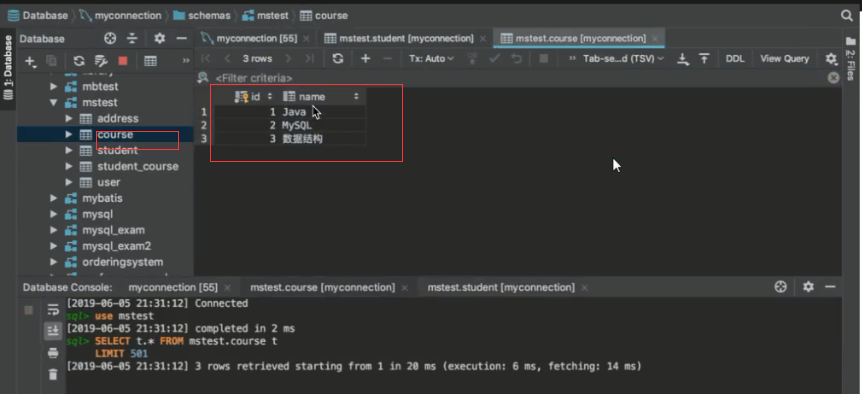Expand the user table node
862x394 pixels.
click(x=69, y=182)
